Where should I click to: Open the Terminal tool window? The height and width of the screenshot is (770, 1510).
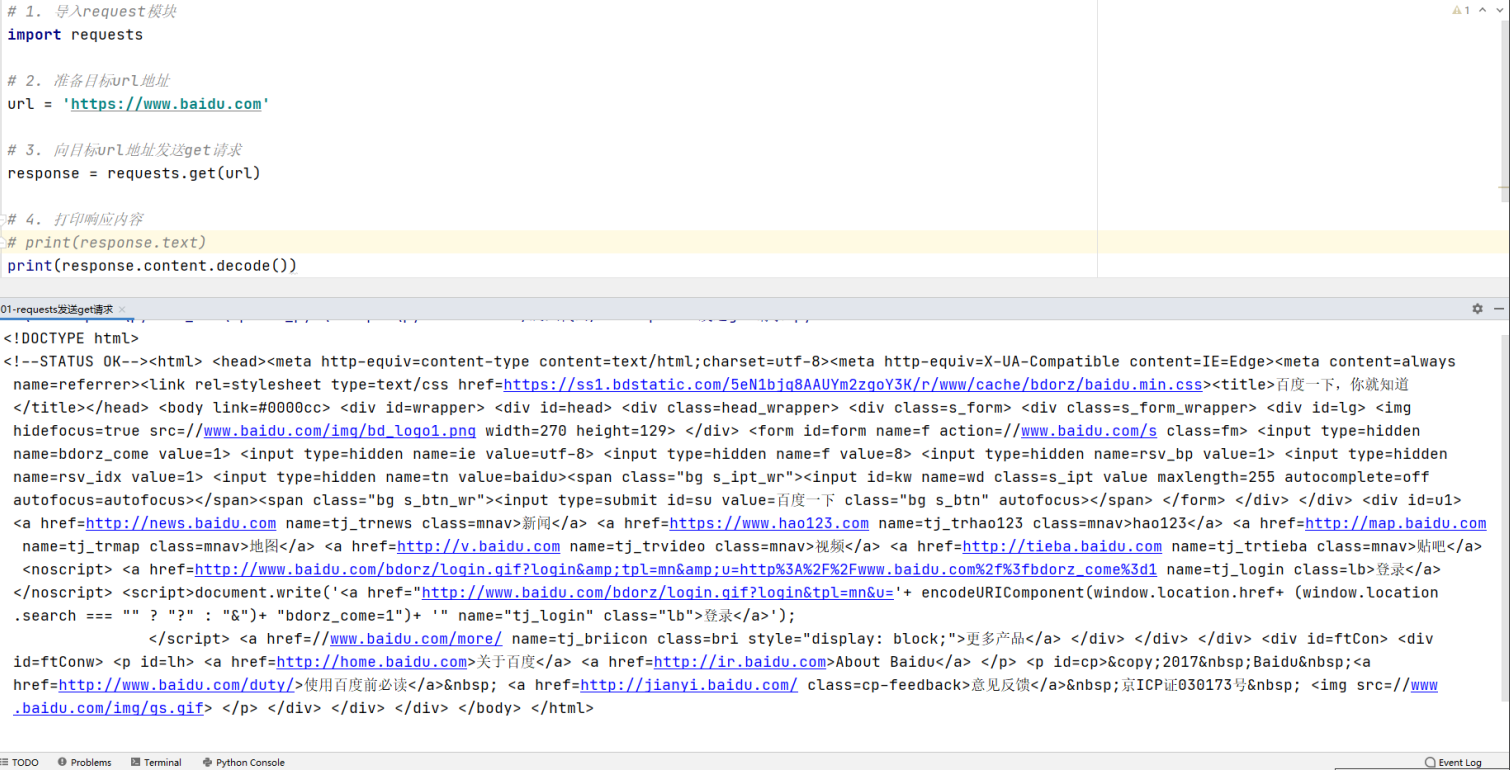[x=156, y=762]
